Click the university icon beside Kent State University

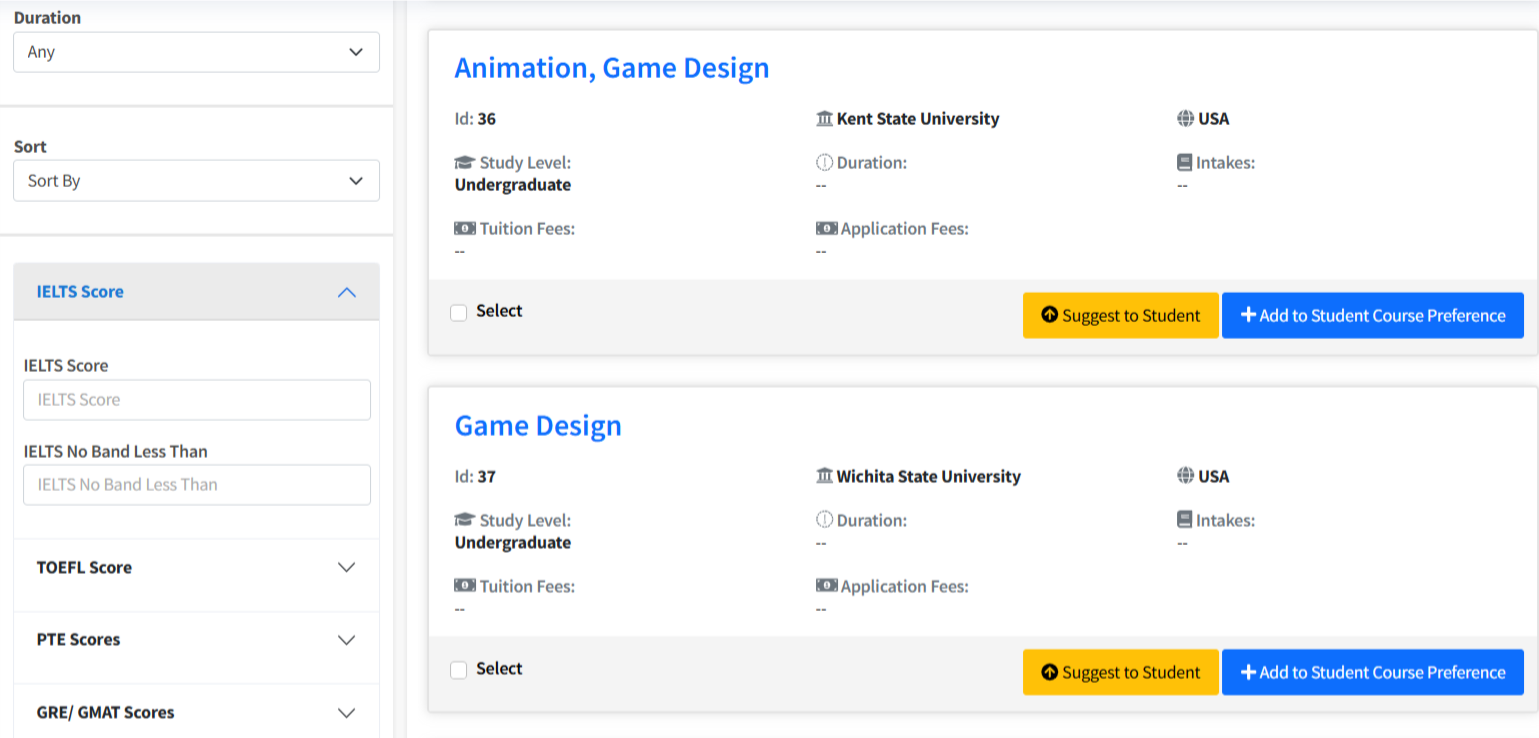click(824, 119)
